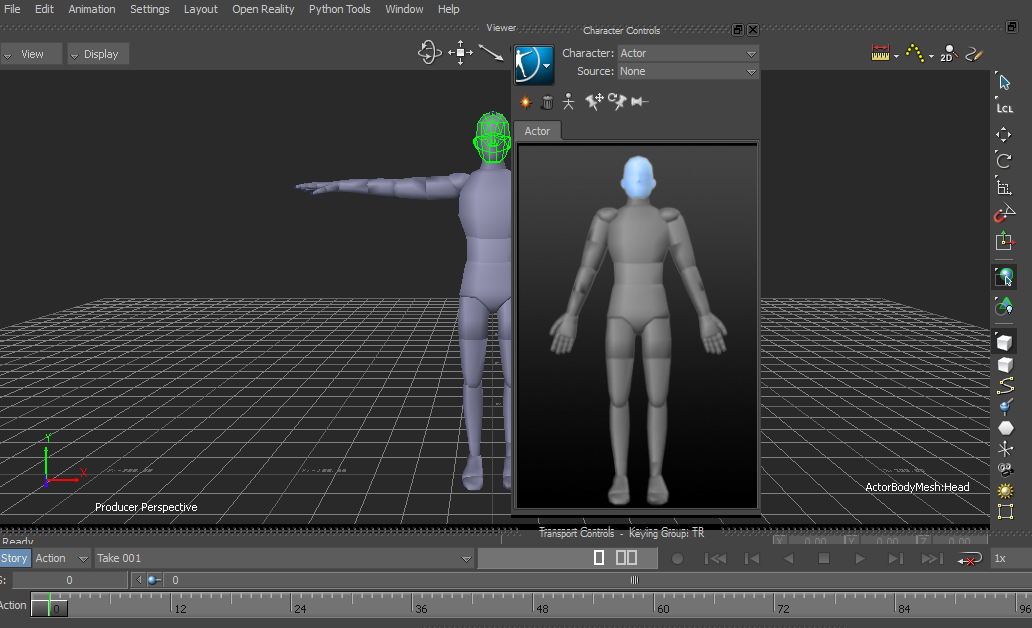Click the viewer orbit icon
The width and height of the screenshot is (1032, 628).
pyautogui.click(x=429, y=53)
